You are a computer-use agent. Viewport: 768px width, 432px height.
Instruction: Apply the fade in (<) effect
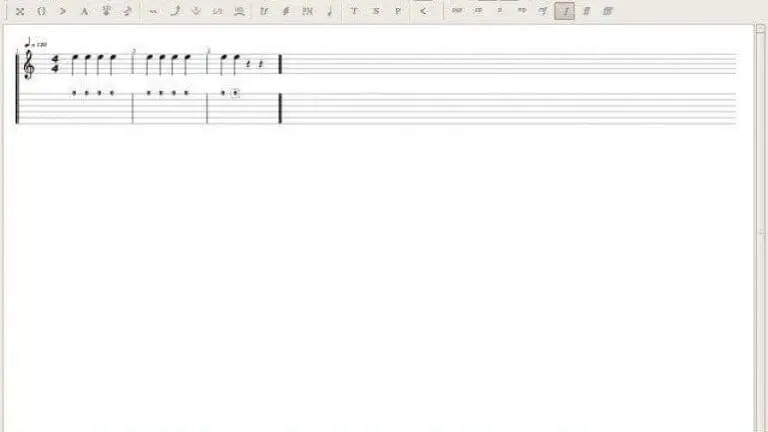[x=424, y=11]
